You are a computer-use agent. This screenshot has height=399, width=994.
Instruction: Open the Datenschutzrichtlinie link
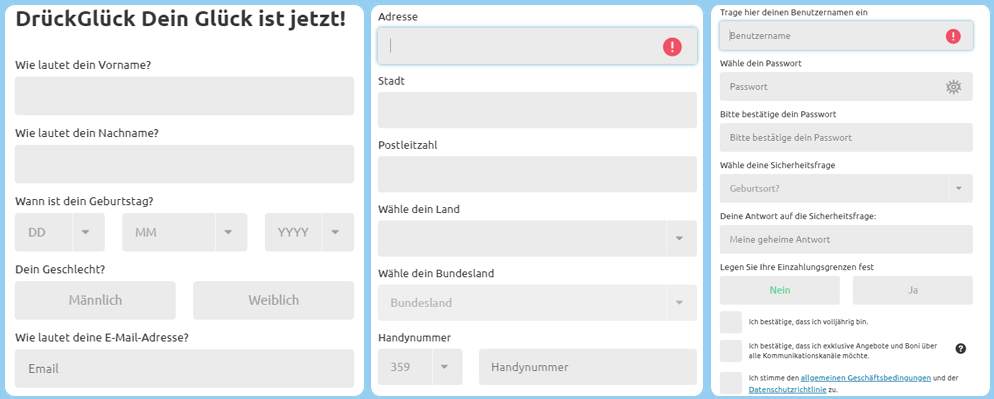[784, 389]
